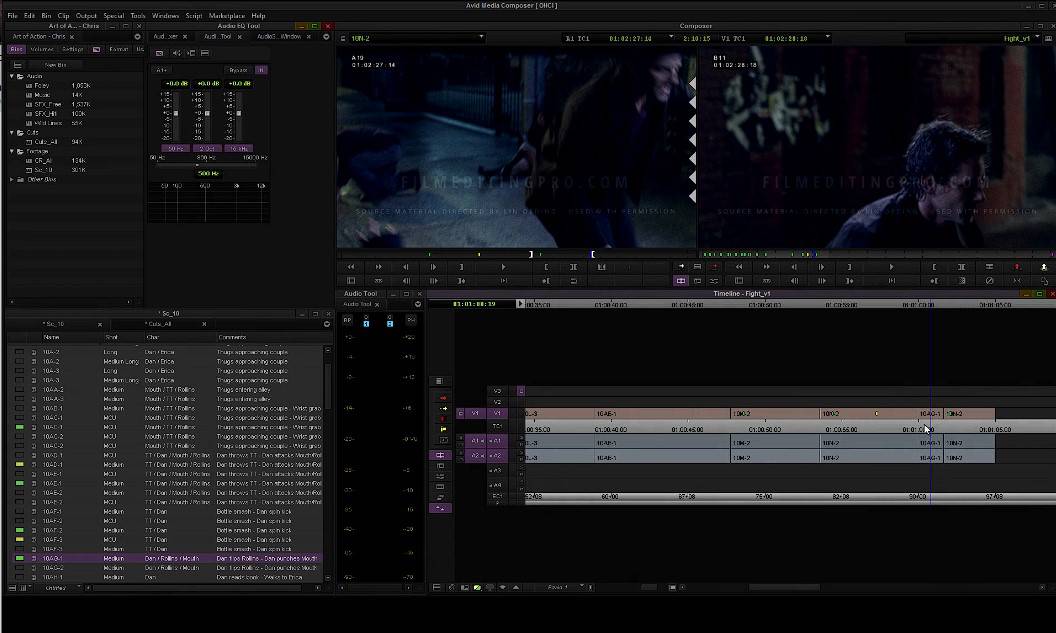The image size is (1056, 633).
Task: Collapse the Cuts folder in the project tree
Action: tap(12, 133)
